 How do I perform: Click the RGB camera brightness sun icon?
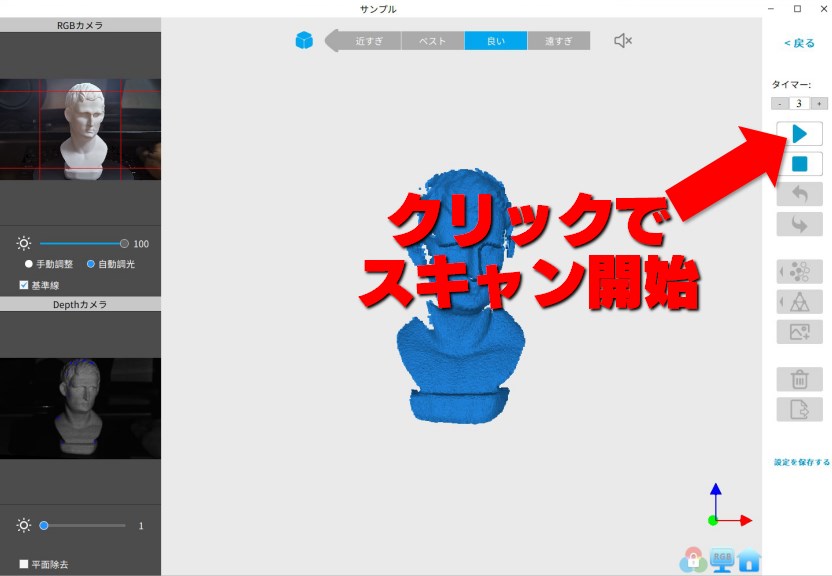click(24, 243)
